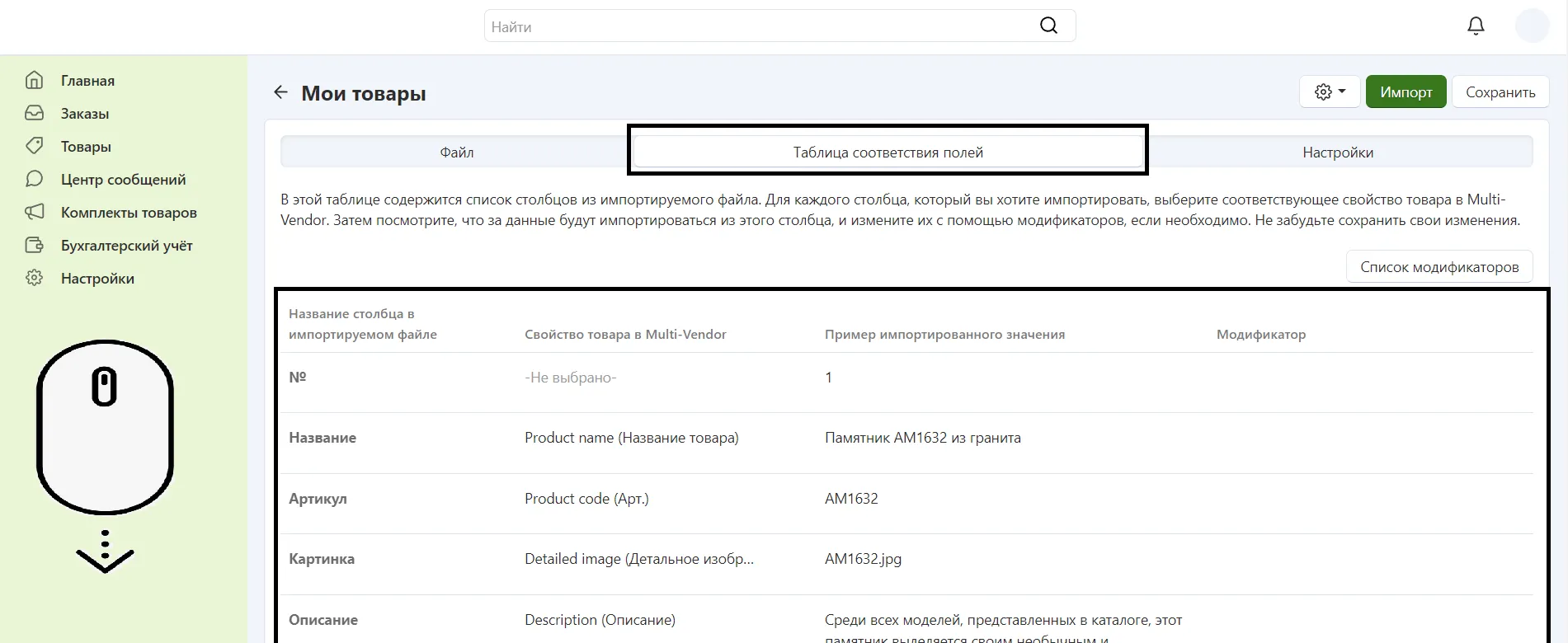
Task: Open Центр сообщений chat bubble icon
Action: pyautogui.click(x=34, y=179)
